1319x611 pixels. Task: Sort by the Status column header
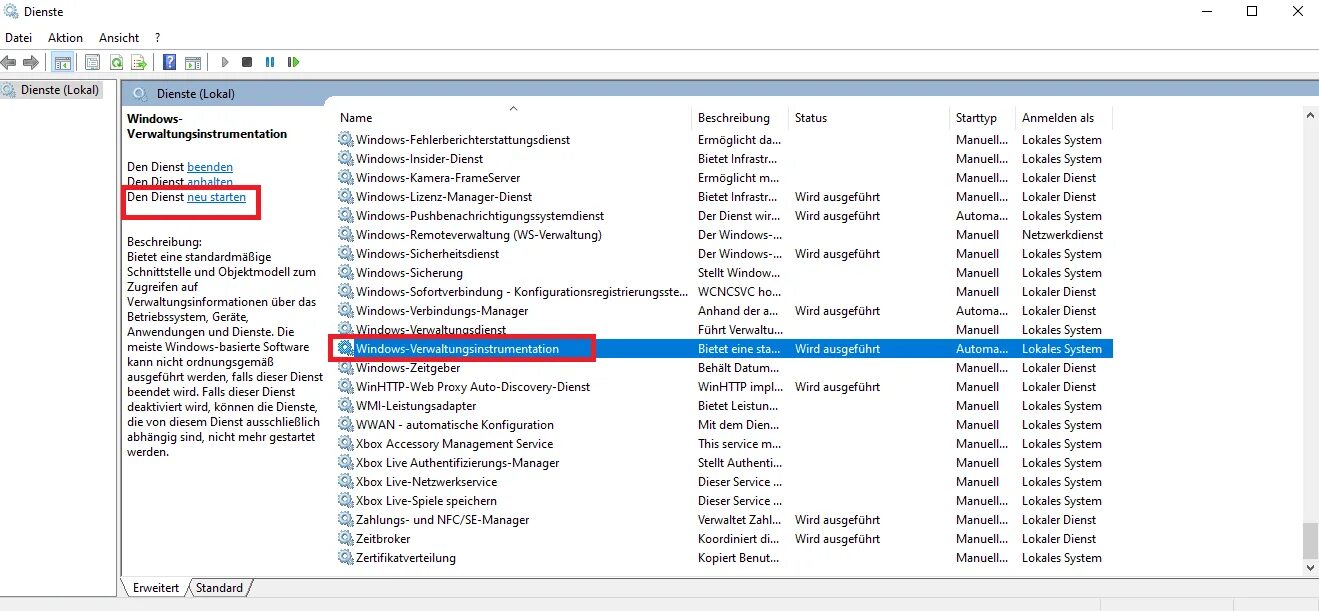pos(868,117)
